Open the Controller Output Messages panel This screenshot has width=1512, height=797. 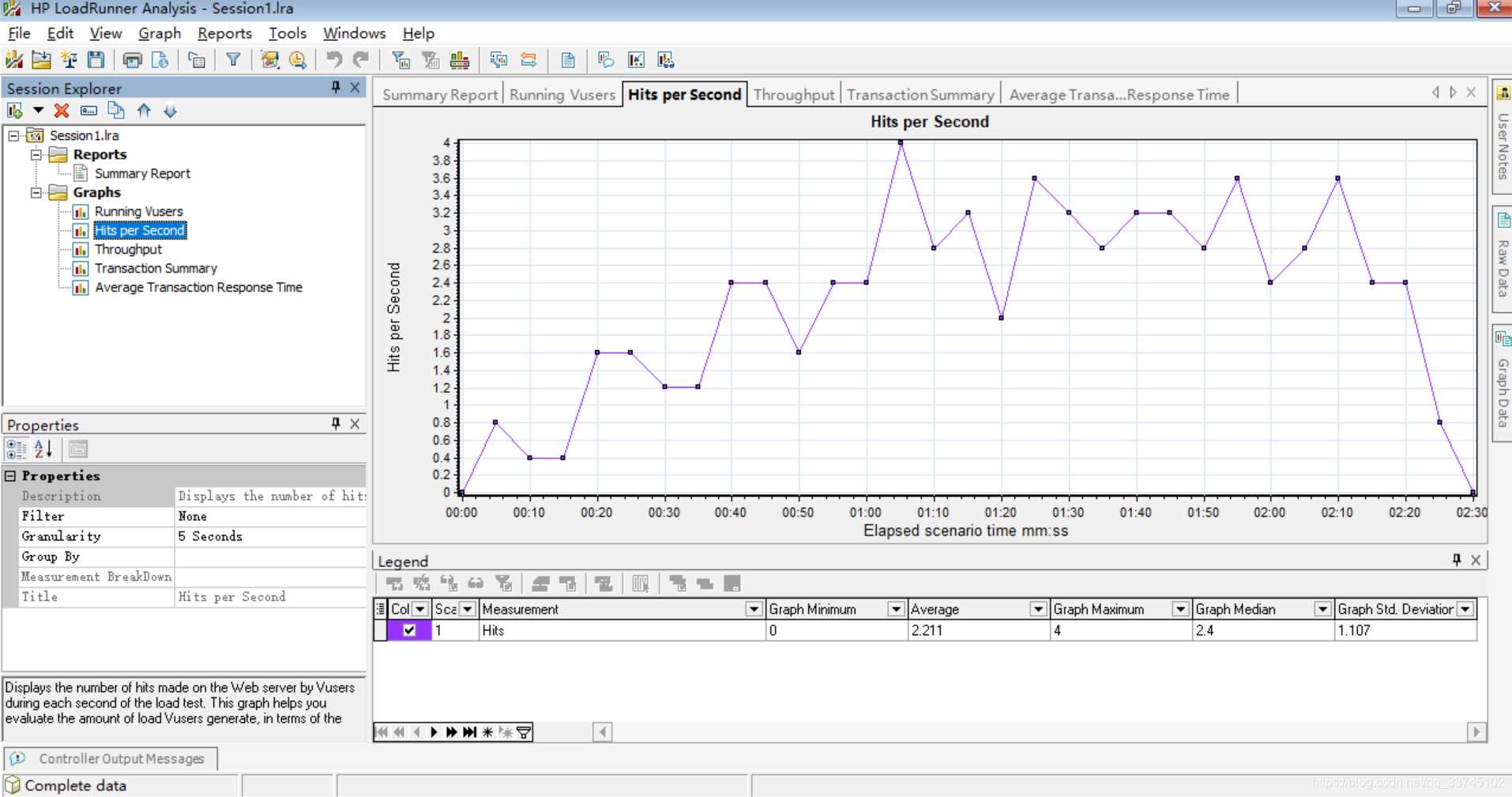click(x=111, y=758)
